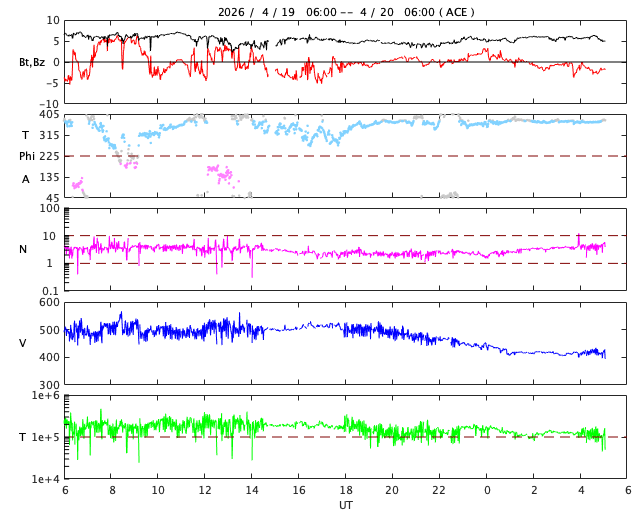Click the 405 tick label on the angle panel
The height and width of the screenshot is (512, 640).
(x=47, y=114)
